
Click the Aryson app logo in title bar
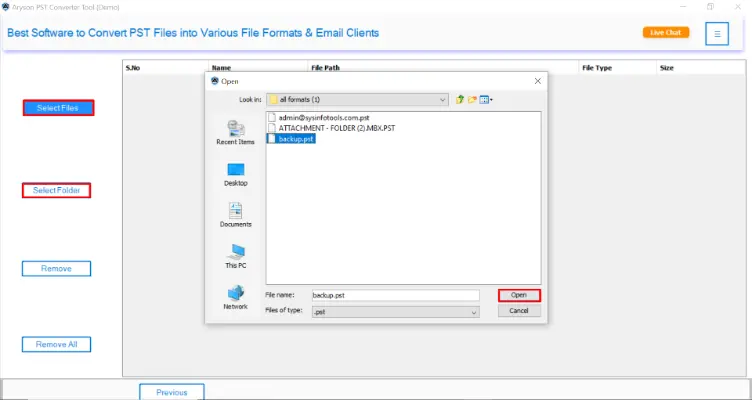pyautogui.click(x=5, y=7)
